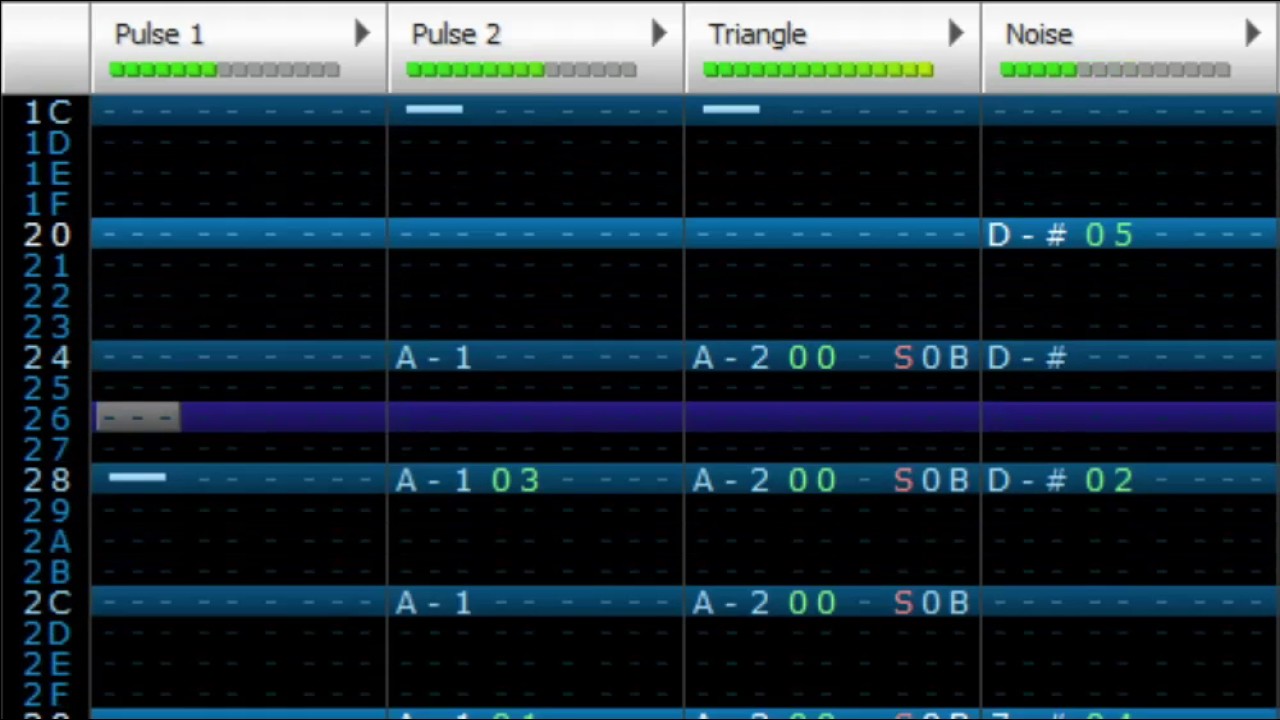Select Noise D-# note at row 24
This screenshot has width=1280, height=720.
(x=1027, y=358)
